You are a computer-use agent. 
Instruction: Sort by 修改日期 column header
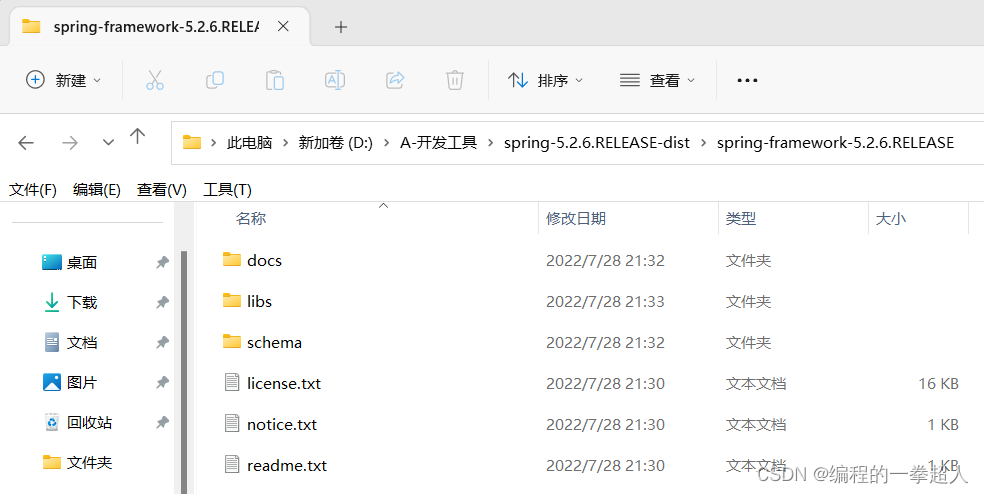[576, 218]
